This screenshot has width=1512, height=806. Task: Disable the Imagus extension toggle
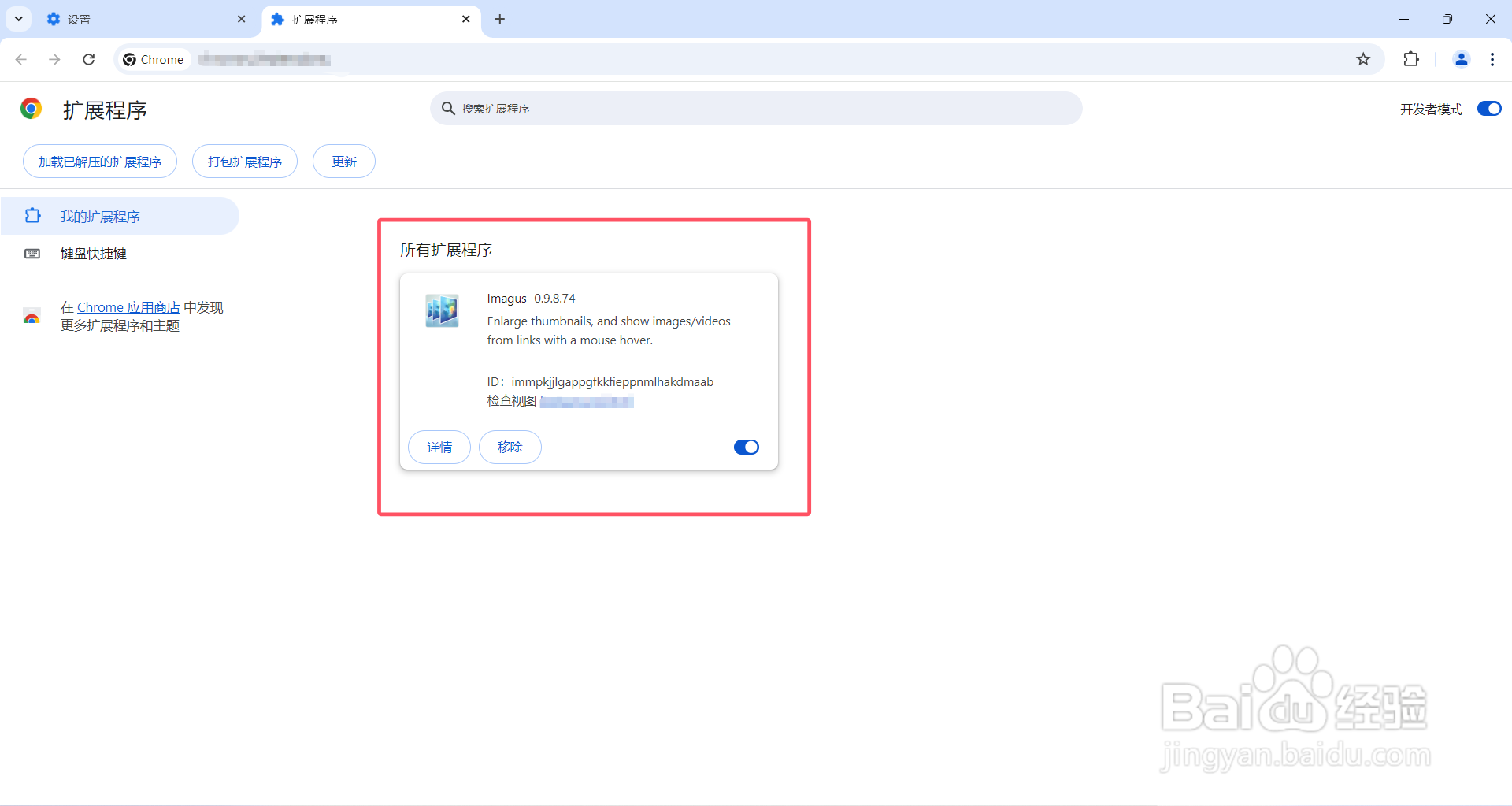pos(746,447)
